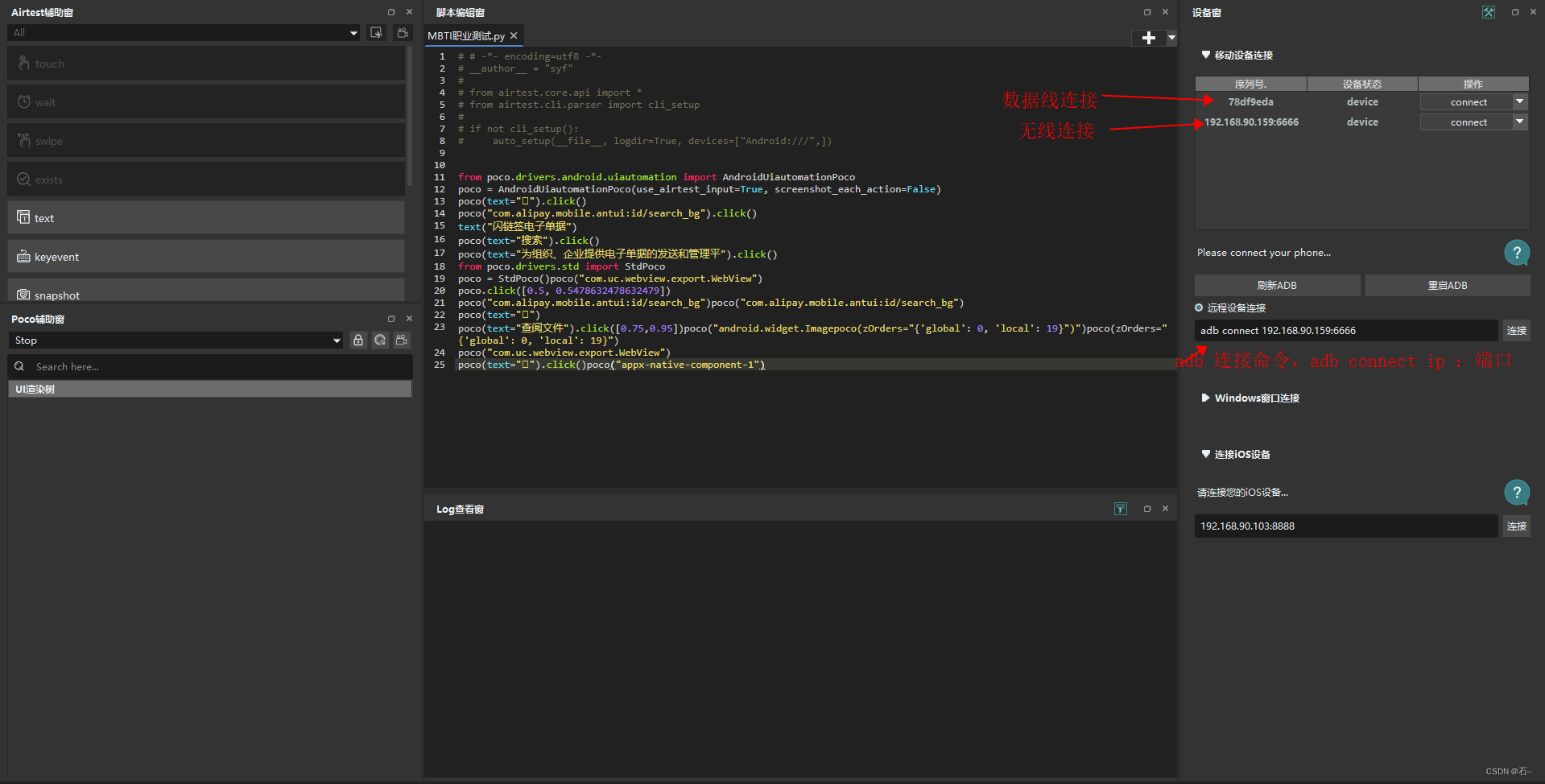Viewport: 1545px width, 784px height.
Task: Open connect dropdown arrow for 78df9eda
Action: coord(1520,102)
